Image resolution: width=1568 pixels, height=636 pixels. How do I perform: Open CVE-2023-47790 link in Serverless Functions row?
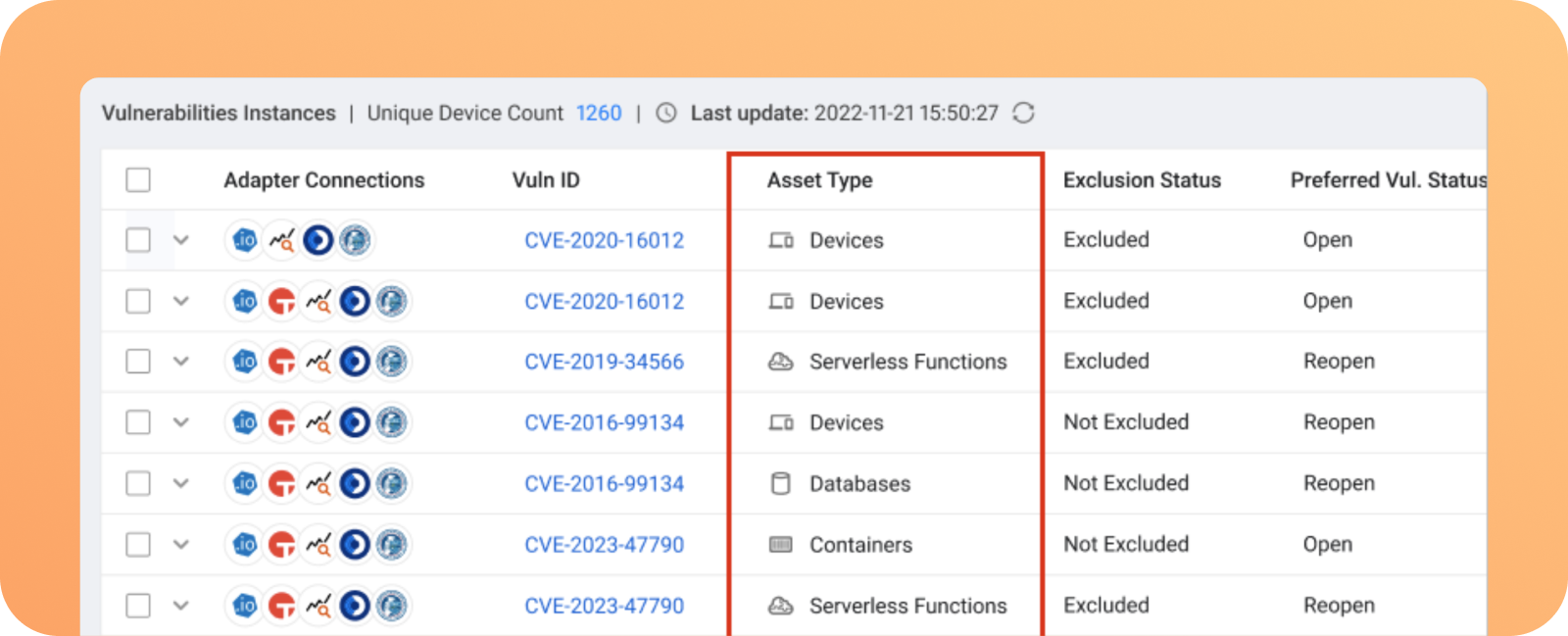tap(605, 606)
